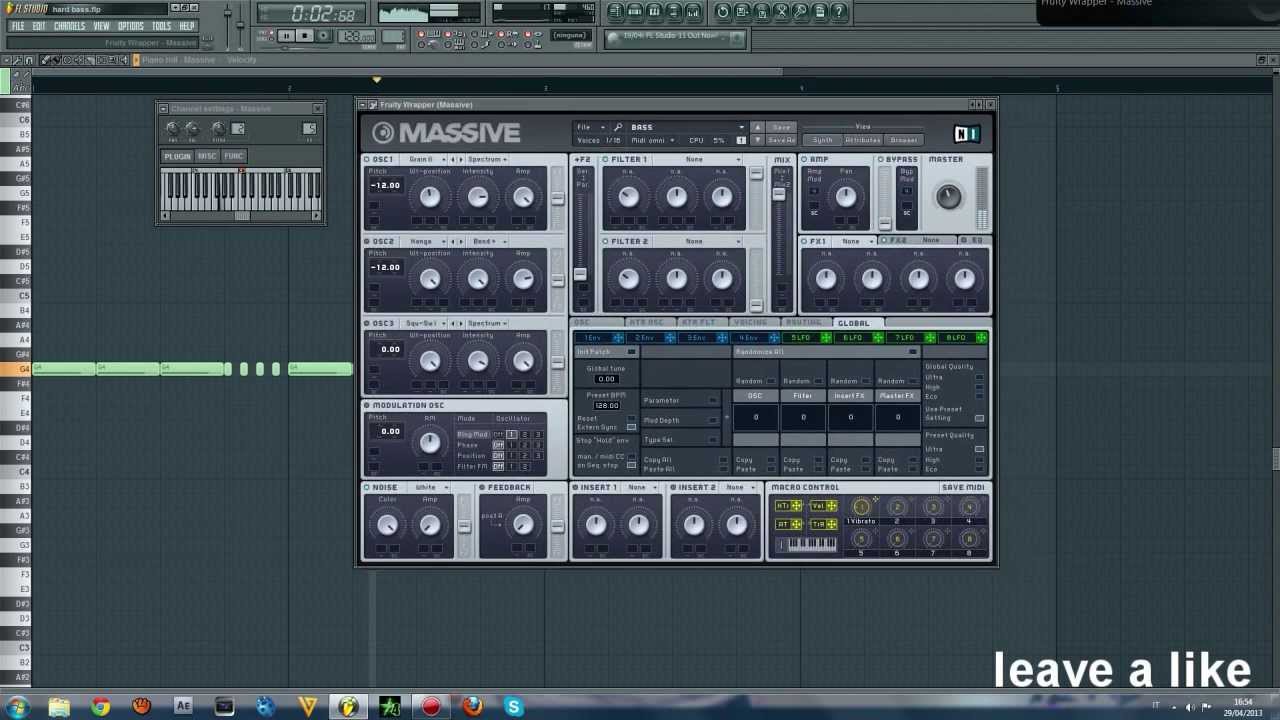1280x720 pixels.
Task: Click the pause button in FL Studio transport
Action: 287,36
